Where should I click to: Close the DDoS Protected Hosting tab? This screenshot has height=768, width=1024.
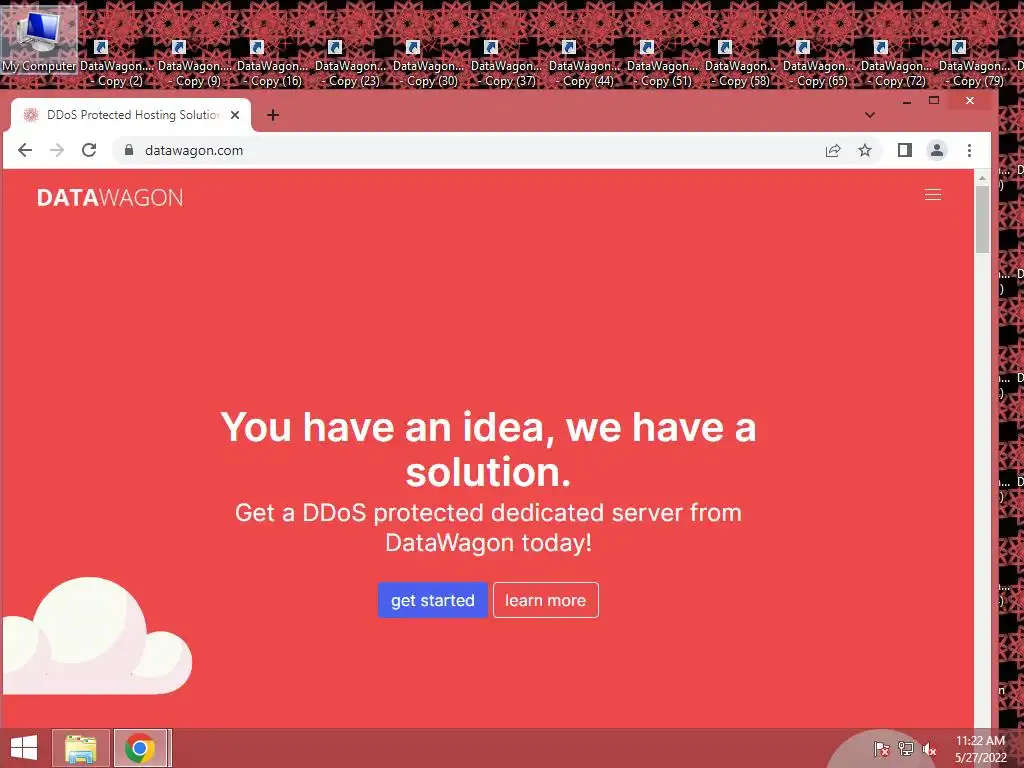(x=235, y=115)
